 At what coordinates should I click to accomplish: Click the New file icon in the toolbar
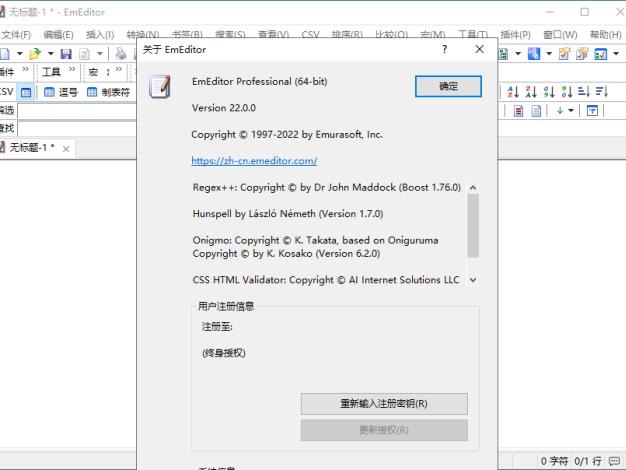click(x=5, y=54)
